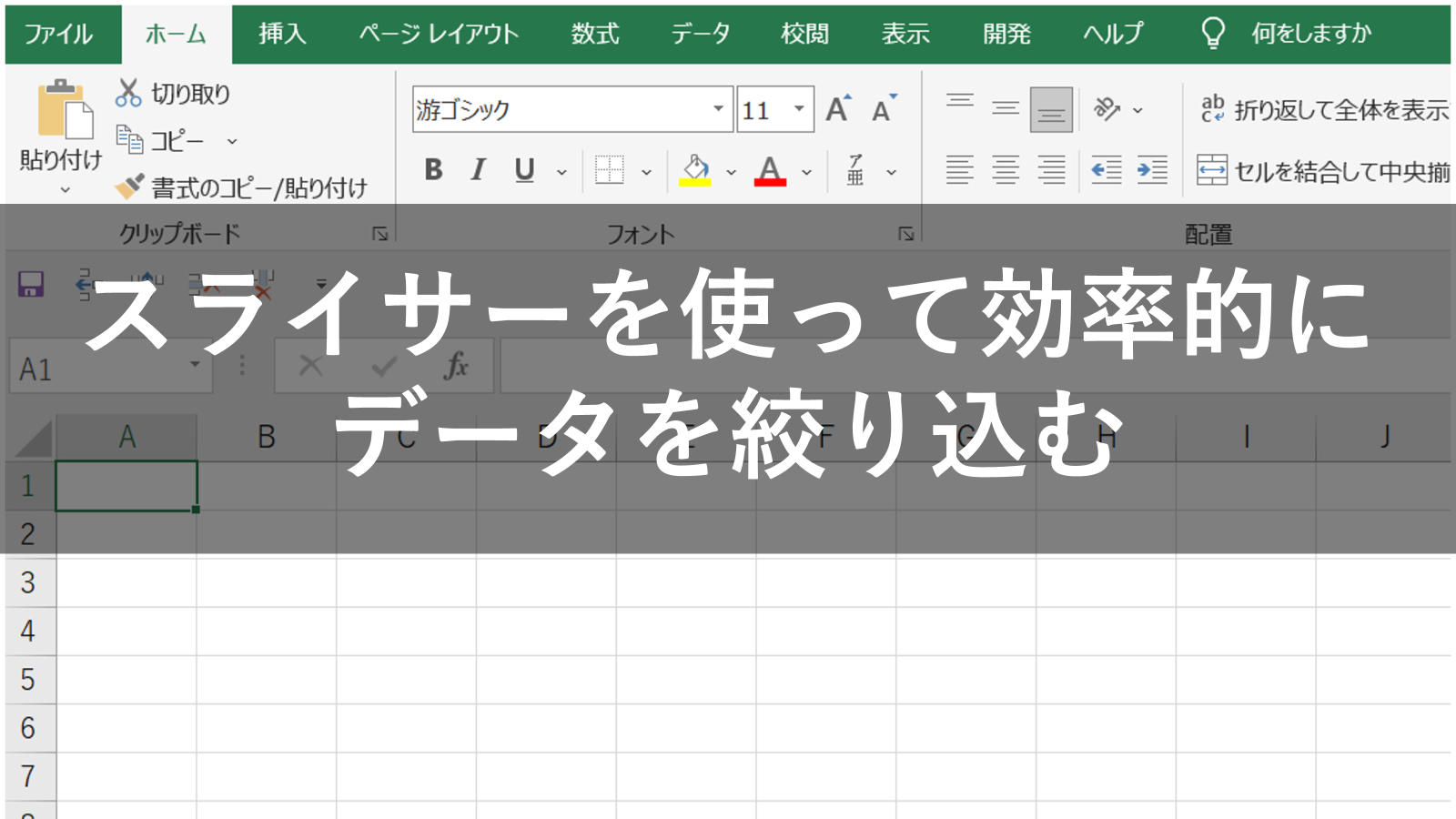Image resolution: width=1456 pixels, height=819 pixels.
Task: Expand underline style dropdown arrow
Action: coord(561,172)
